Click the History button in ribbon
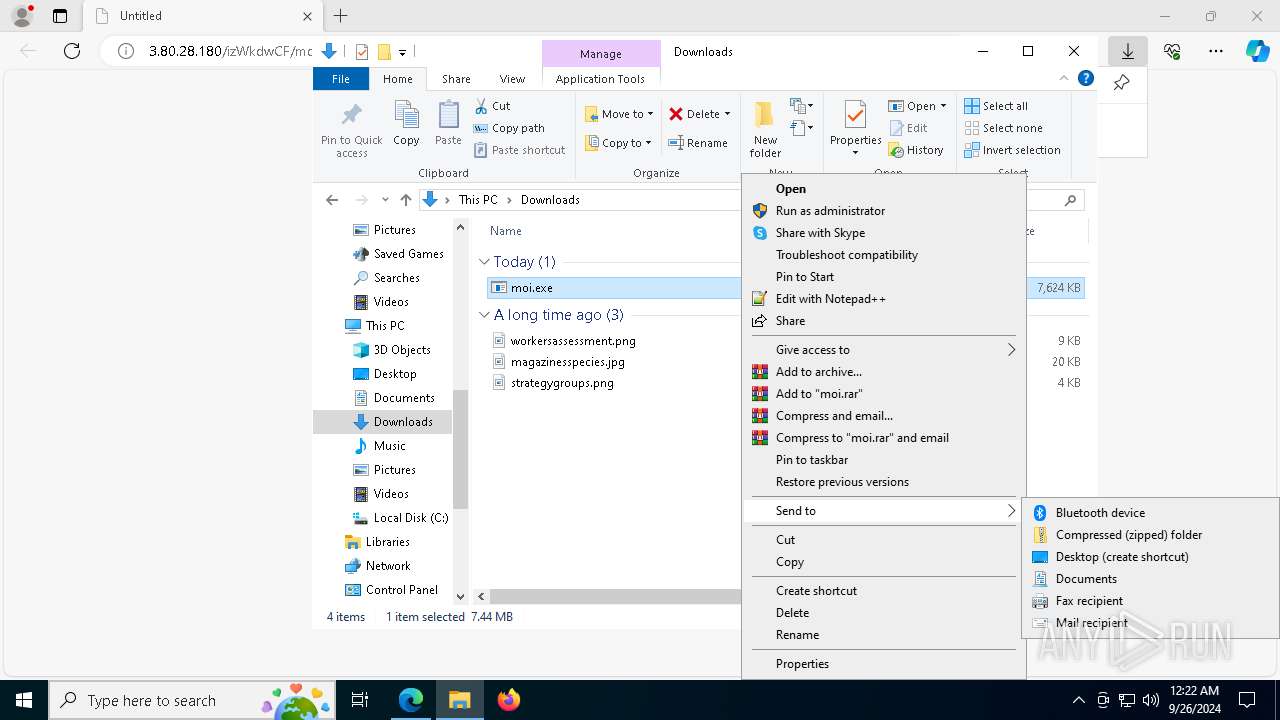Image resolution: width=1280 pixels, height=720 pixels. point(916,150)
